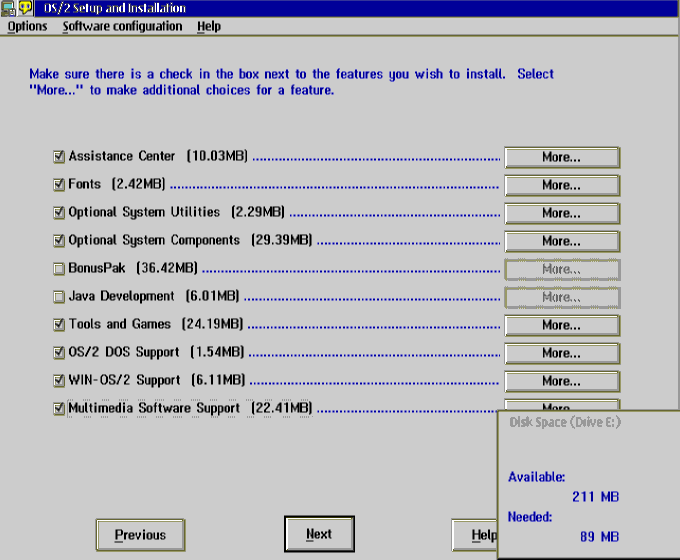The image size is (680, 560).
Task: Toggle the WIN-OS/2 Support checkbox
Action: (x=59, y=380)
